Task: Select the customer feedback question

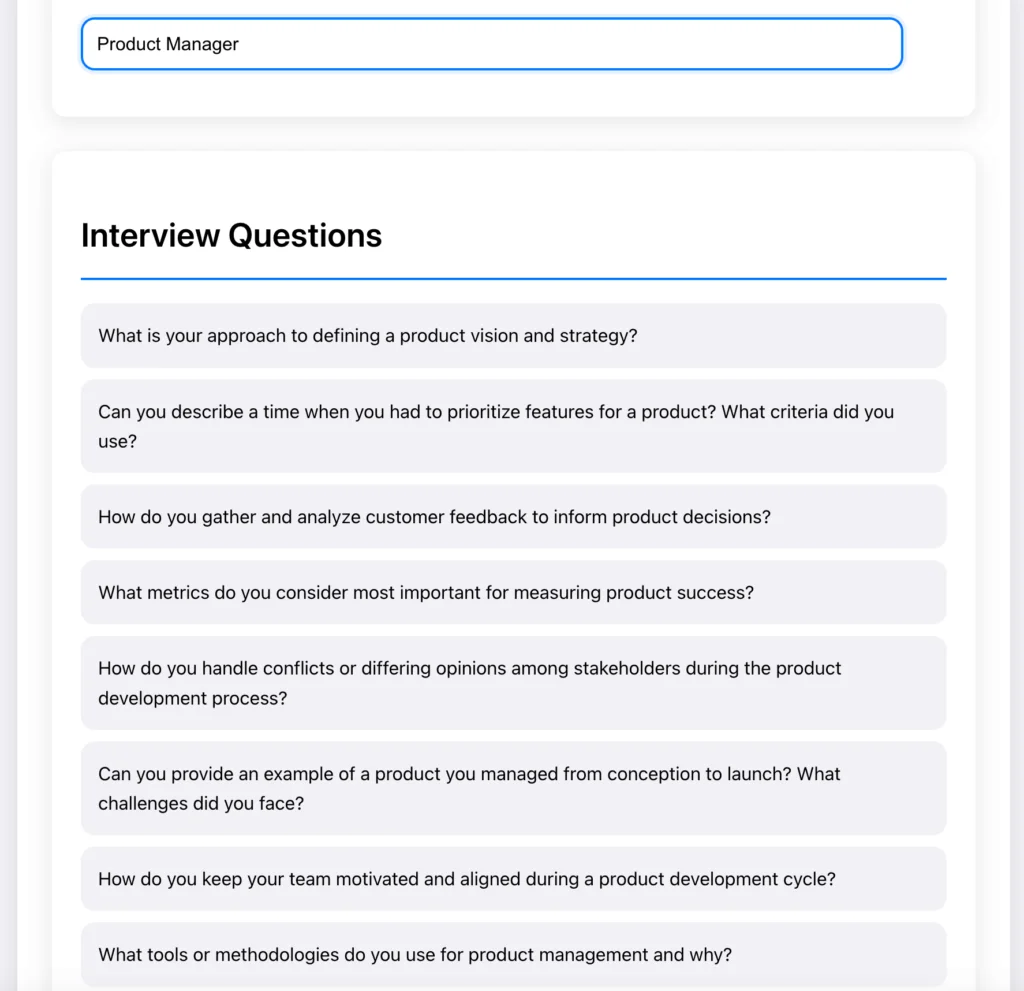Action: tap(513, 517)
